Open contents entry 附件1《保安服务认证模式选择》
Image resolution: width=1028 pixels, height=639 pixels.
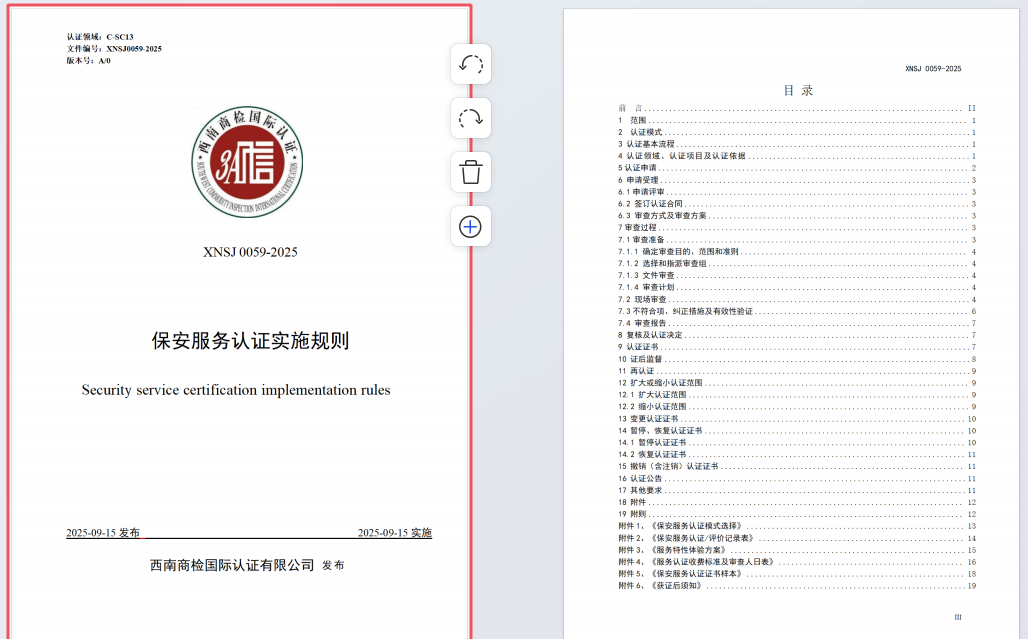click(x=680, y=526)
